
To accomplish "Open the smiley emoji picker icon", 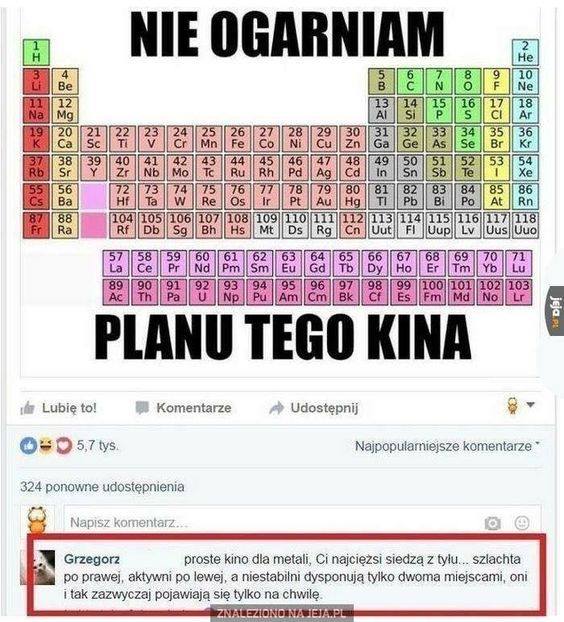I will click(x=522, y=523).
